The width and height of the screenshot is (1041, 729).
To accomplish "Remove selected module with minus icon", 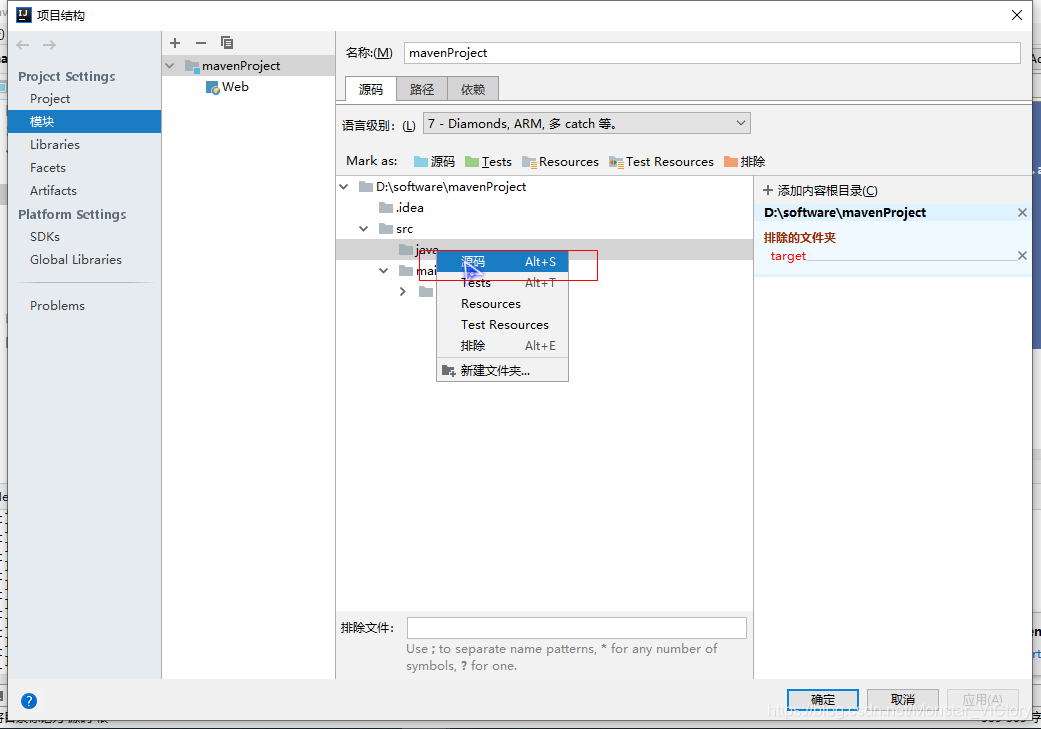I will [x=201, y=43].
